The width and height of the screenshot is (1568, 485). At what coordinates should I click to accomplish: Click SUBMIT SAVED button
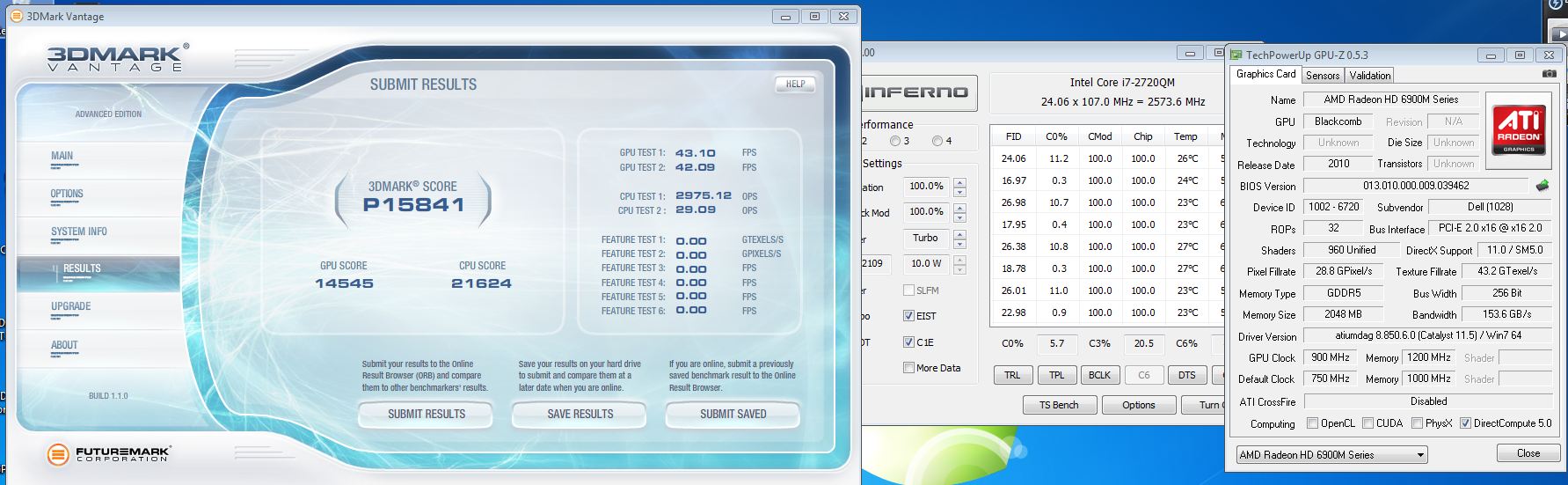(733, 414)
